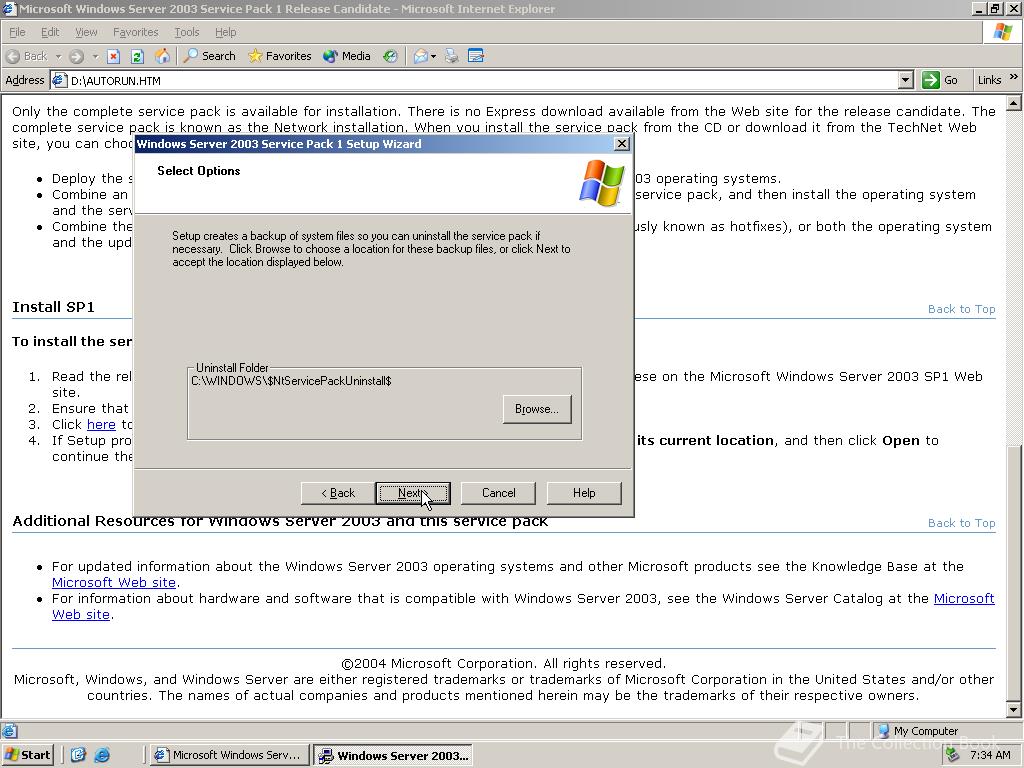This screenshot has height=768, width=1024.
Task: Open the Tools menu
Action: pyautogui.click(x=186, y=32)
